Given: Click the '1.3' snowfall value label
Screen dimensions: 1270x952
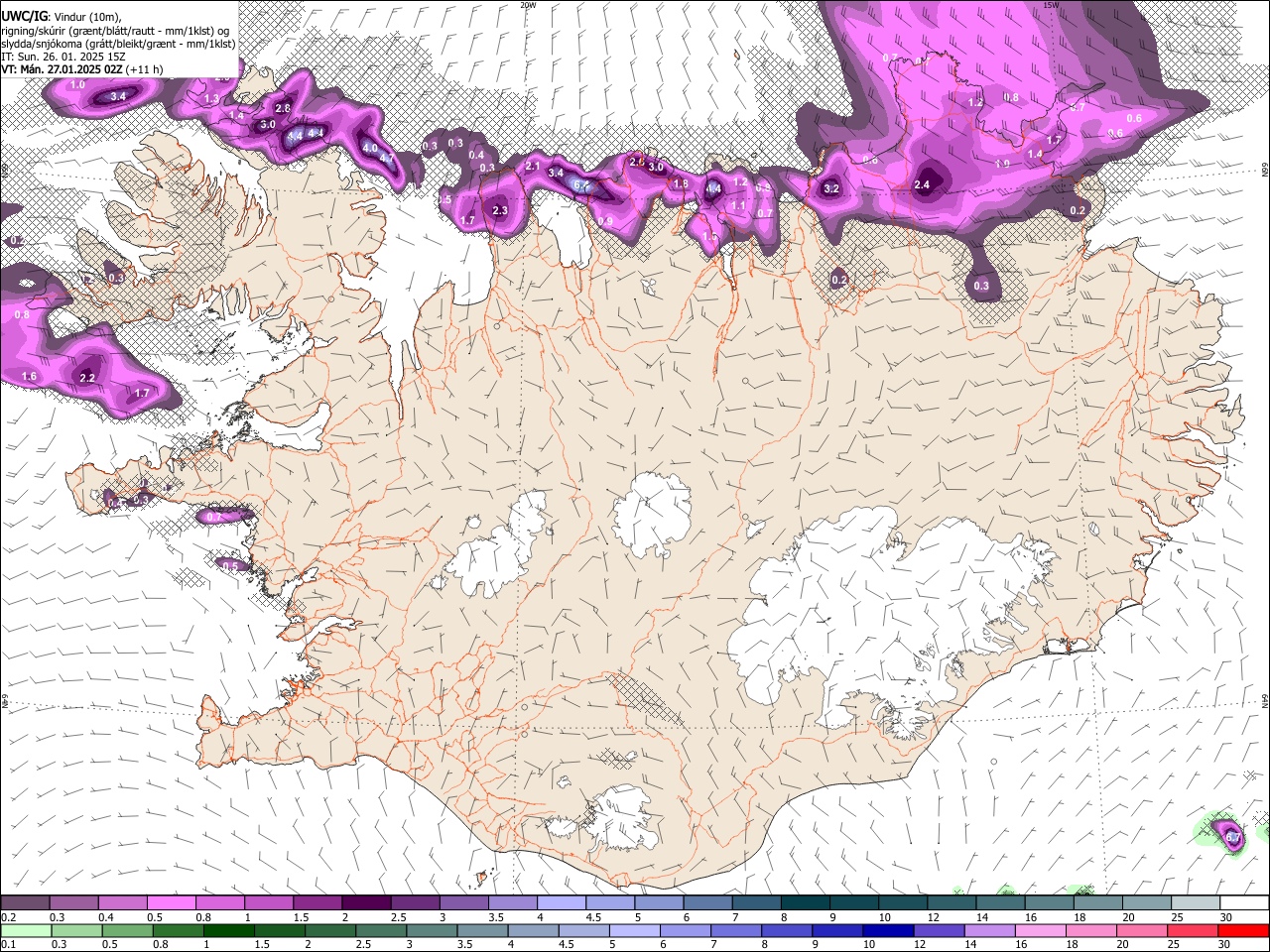Looking at the screenshot, I should coord(211,99).
